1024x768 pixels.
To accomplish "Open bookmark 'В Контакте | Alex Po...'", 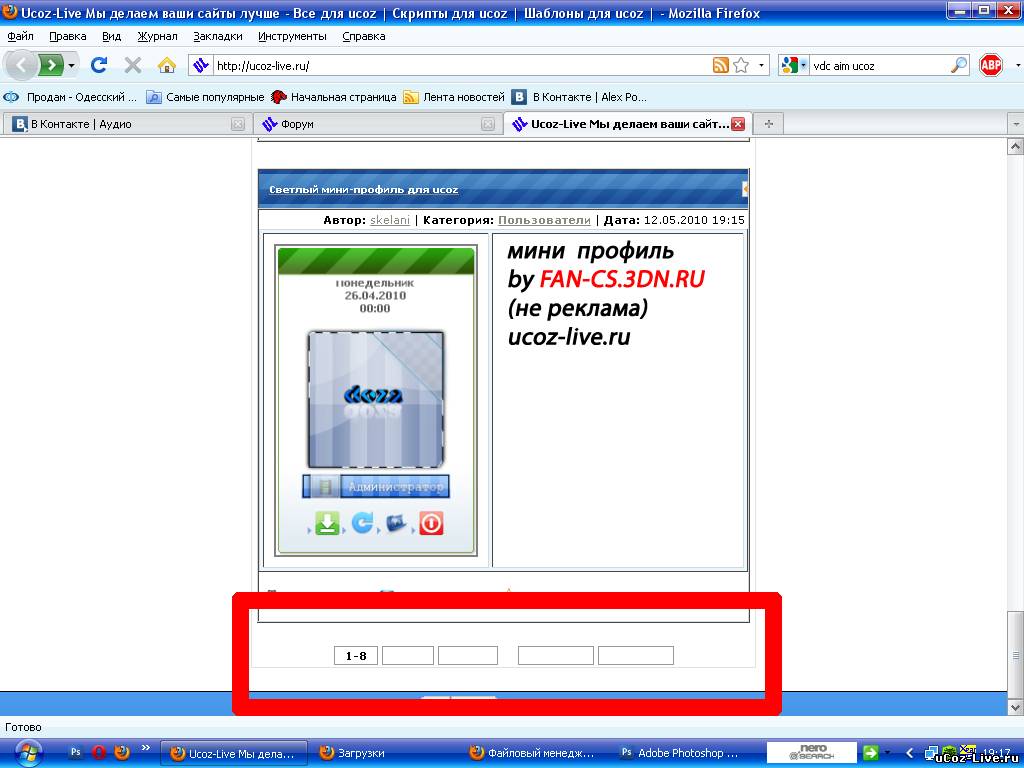I will (x=579, y=97).
